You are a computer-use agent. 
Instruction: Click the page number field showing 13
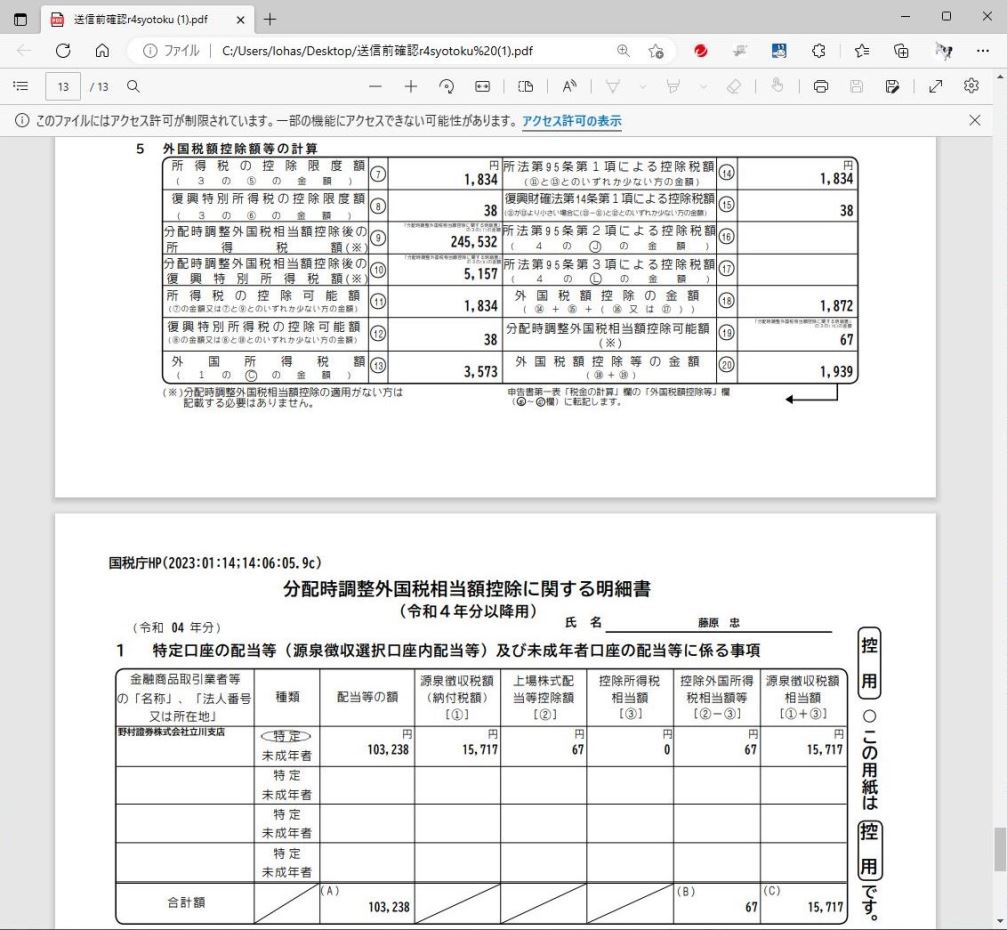(63, 87)
